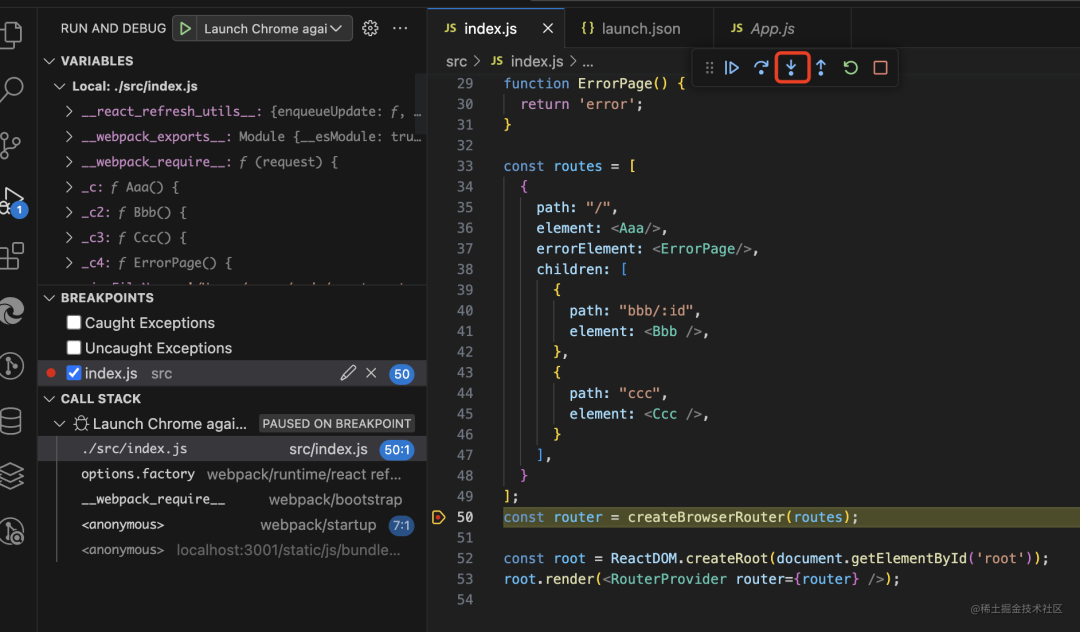Open Edge tools activity bar icon

12,310
